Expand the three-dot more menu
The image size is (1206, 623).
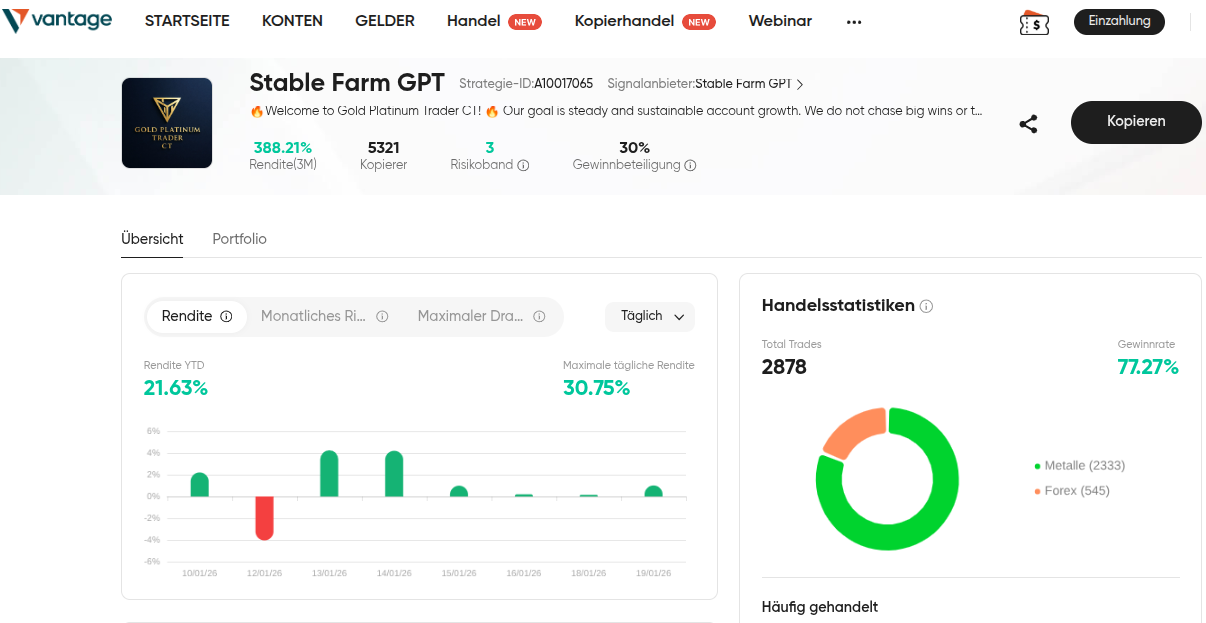[853, 22]
